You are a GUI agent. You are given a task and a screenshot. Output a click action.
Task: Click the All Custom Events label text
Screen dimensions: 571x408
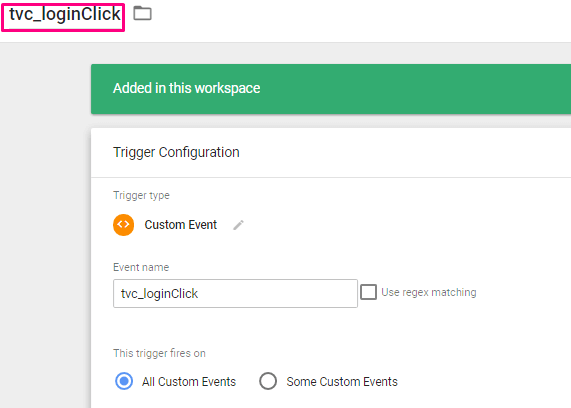pyautogui.click(x=189, y=381)
